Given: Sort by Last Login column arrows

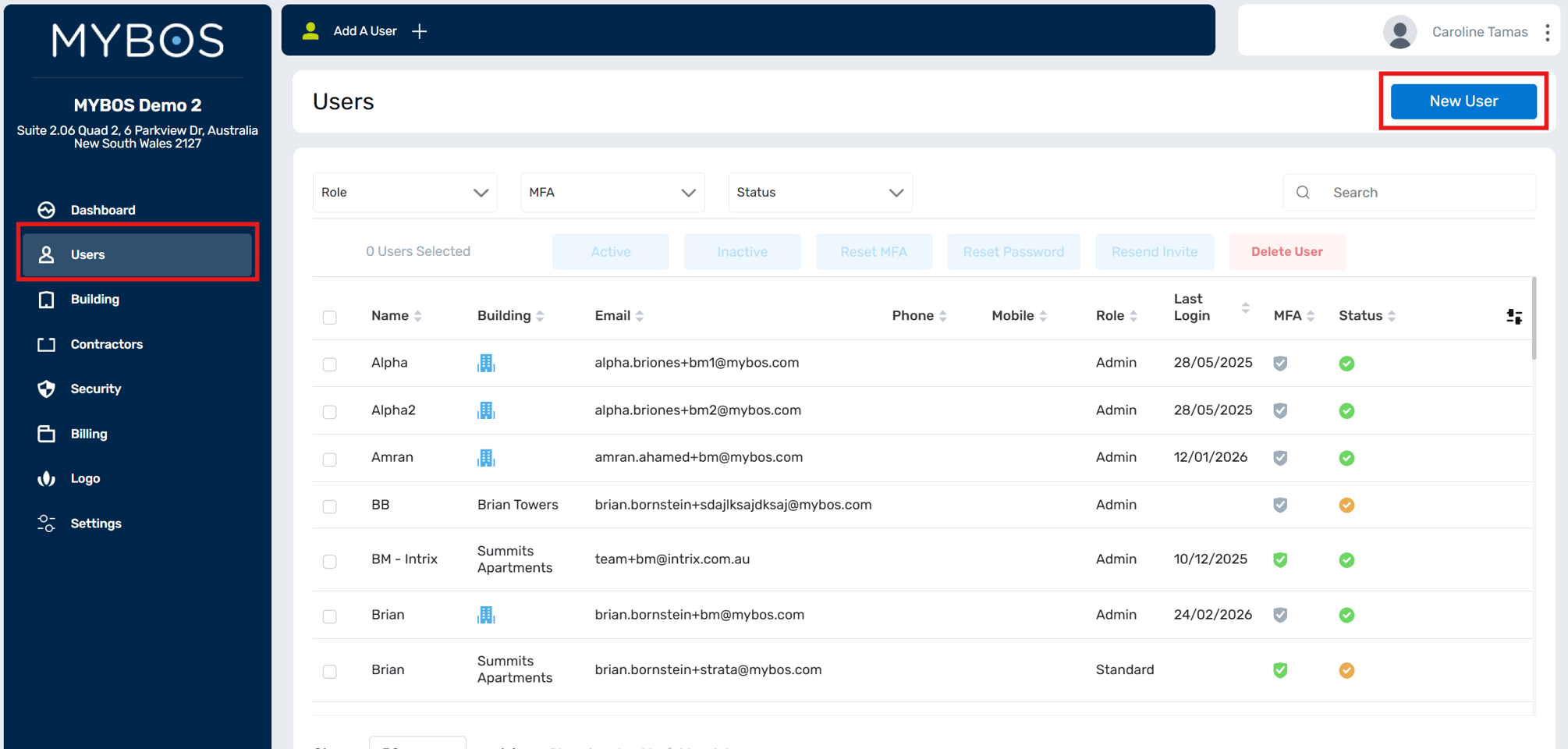Looking at the screenshot, I should coord(1246,307).
